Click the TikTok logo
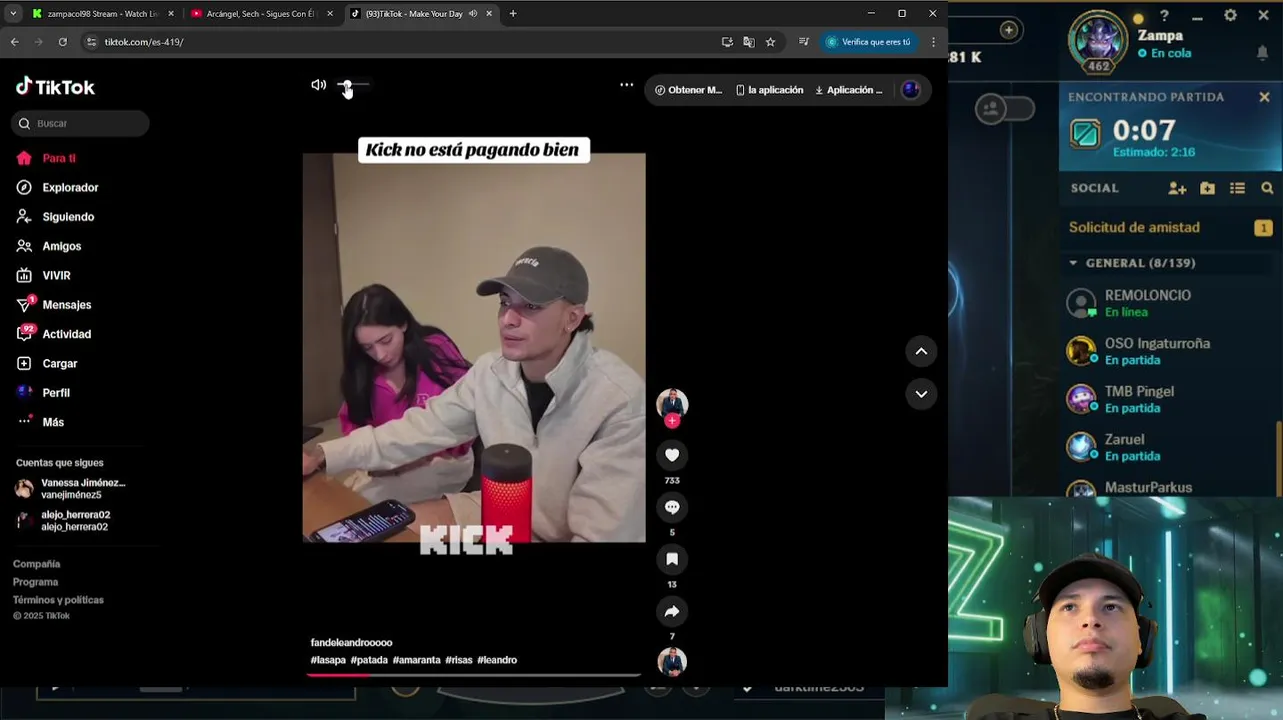The image size is (1283, 720). (55, 87)
